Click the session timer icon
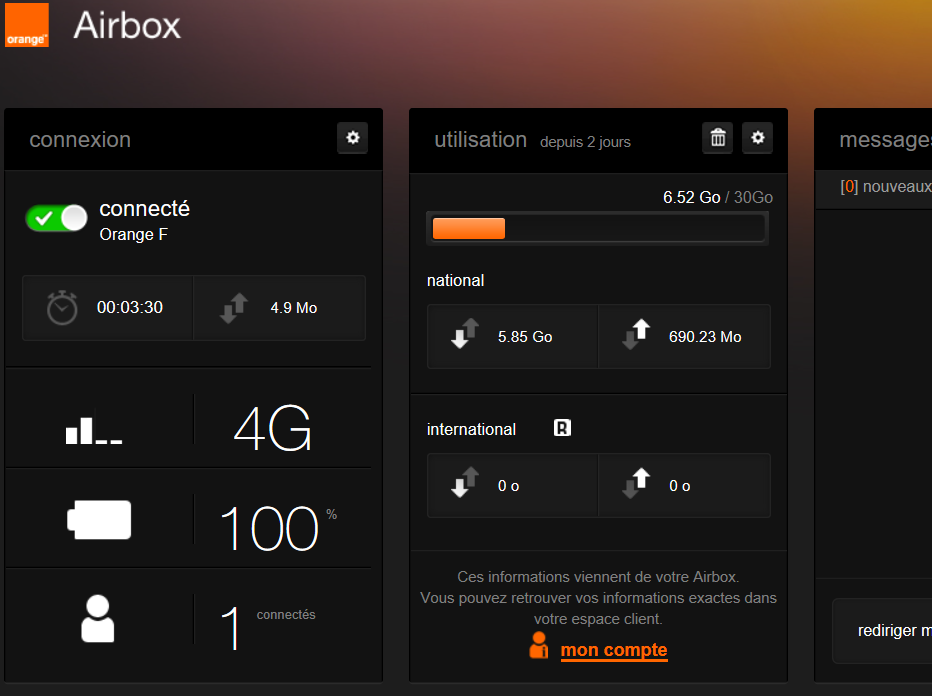The image size is (932, 696). pos(62,307)
